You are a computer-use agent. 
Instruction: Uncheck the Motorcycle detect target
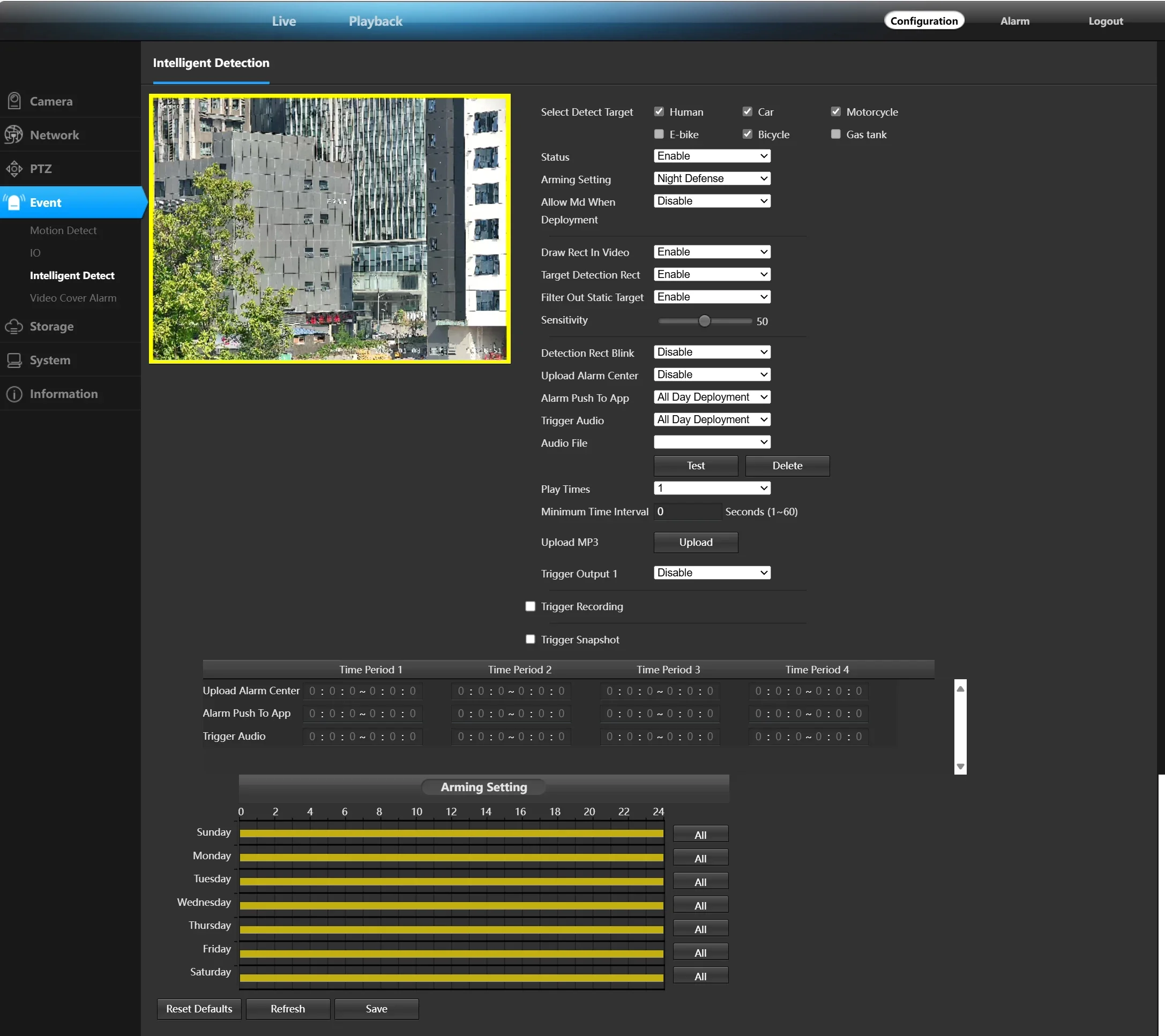point(835,112)
